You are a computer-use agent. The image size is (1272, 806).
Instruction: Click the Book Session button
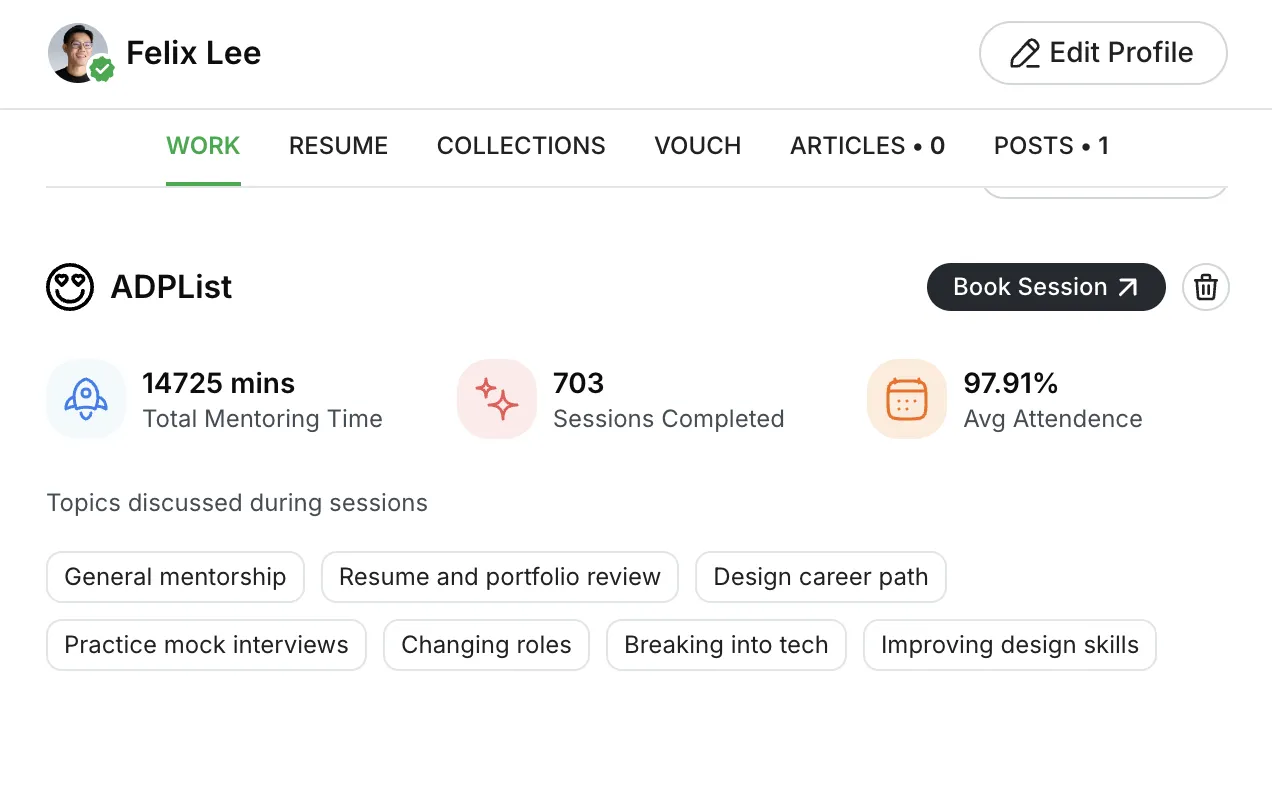point(1046,287)
